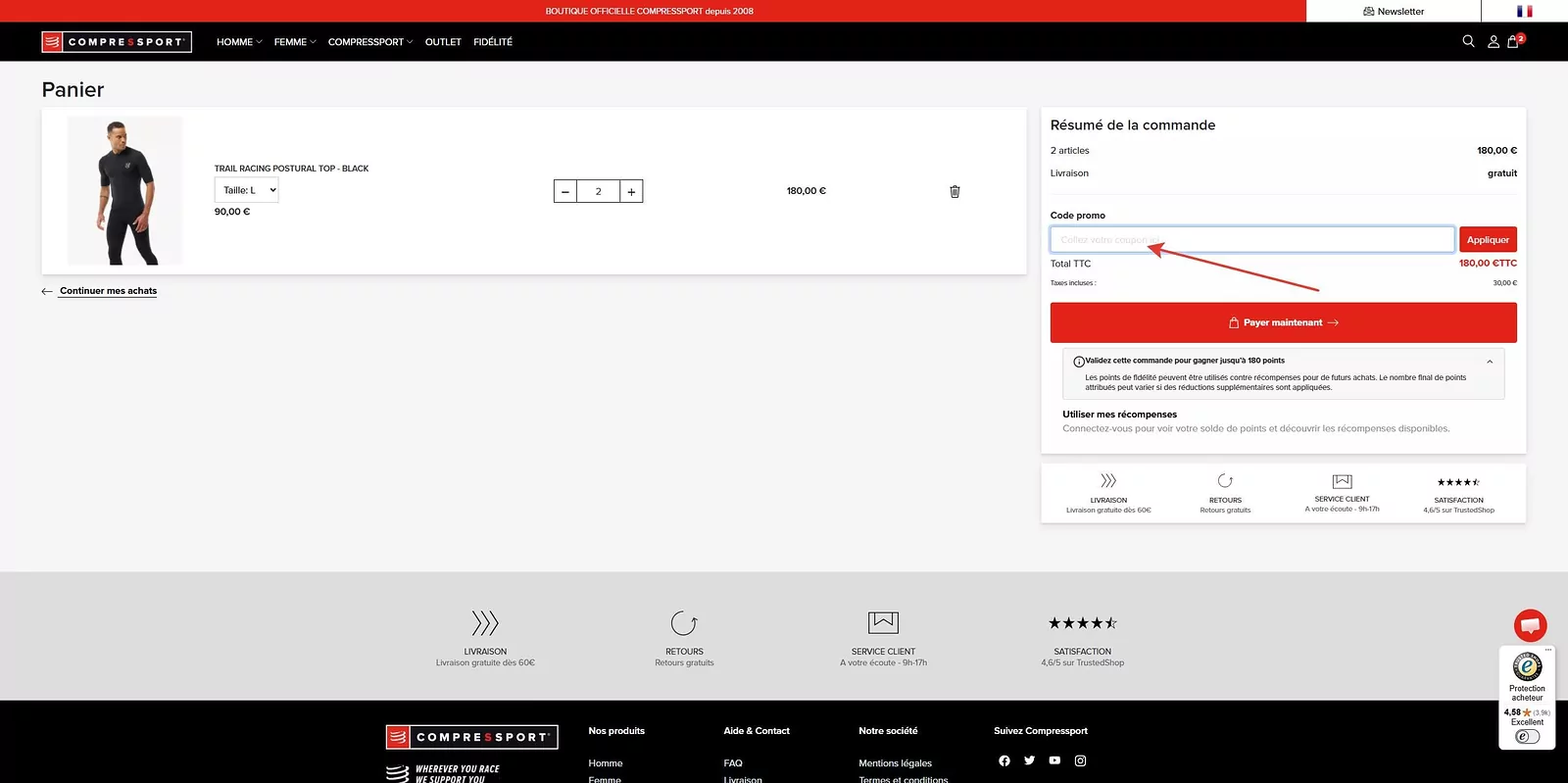Image resolution: width=1568 pixels, height=783 pixels.
Task: Expand the HOMME menu
Action: tap(239, 42)
